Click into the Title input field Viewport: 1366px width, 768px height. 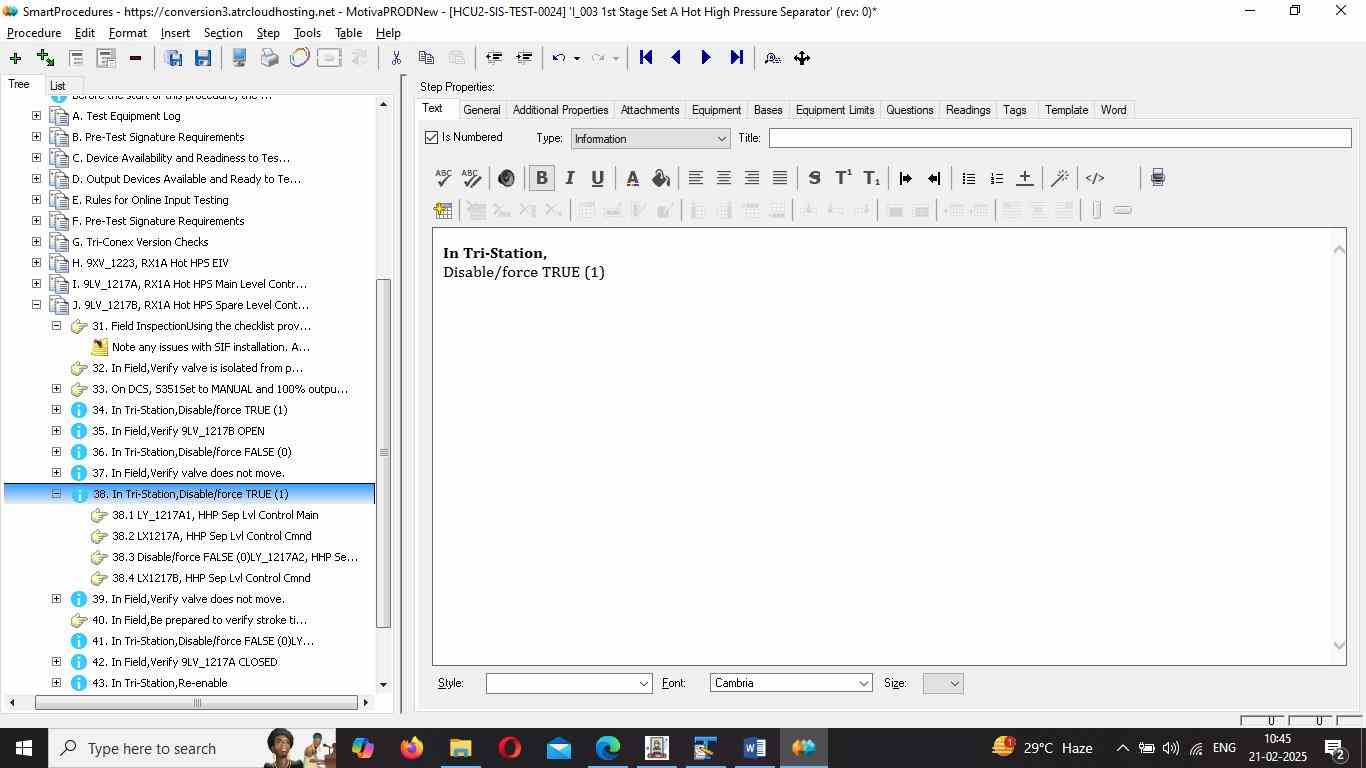click(x=1060, y=138)
